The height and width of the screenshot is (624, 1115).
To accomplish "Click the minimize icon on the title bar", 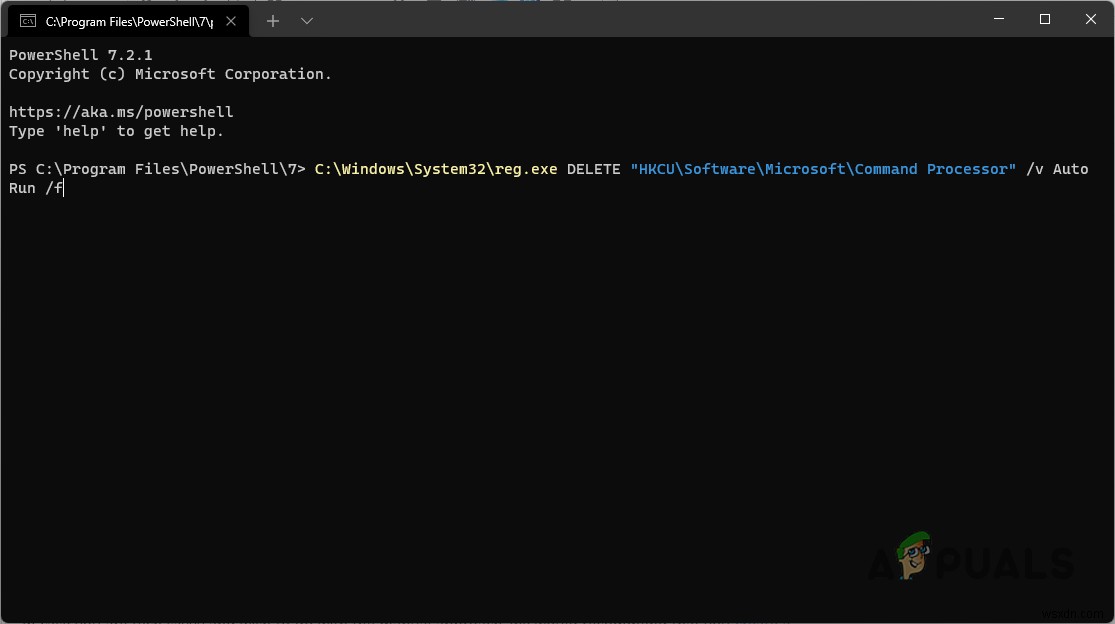I will [997, 19].
